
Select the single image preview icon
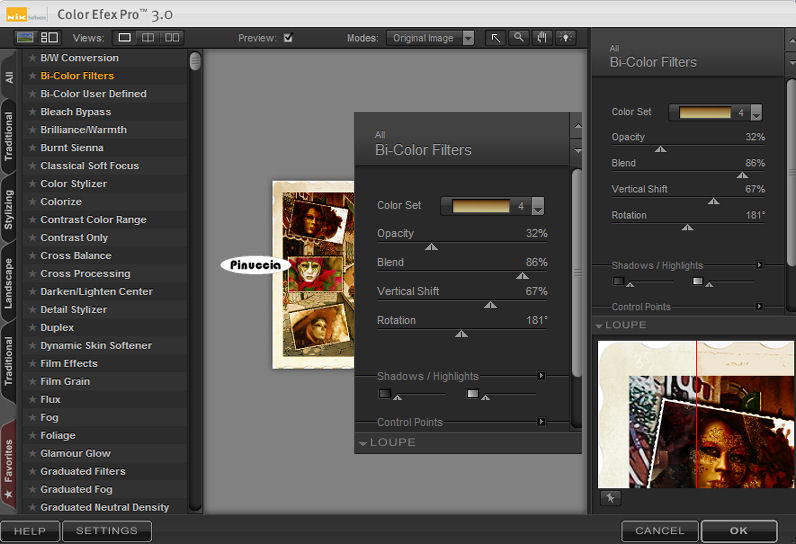coord(25,38)
